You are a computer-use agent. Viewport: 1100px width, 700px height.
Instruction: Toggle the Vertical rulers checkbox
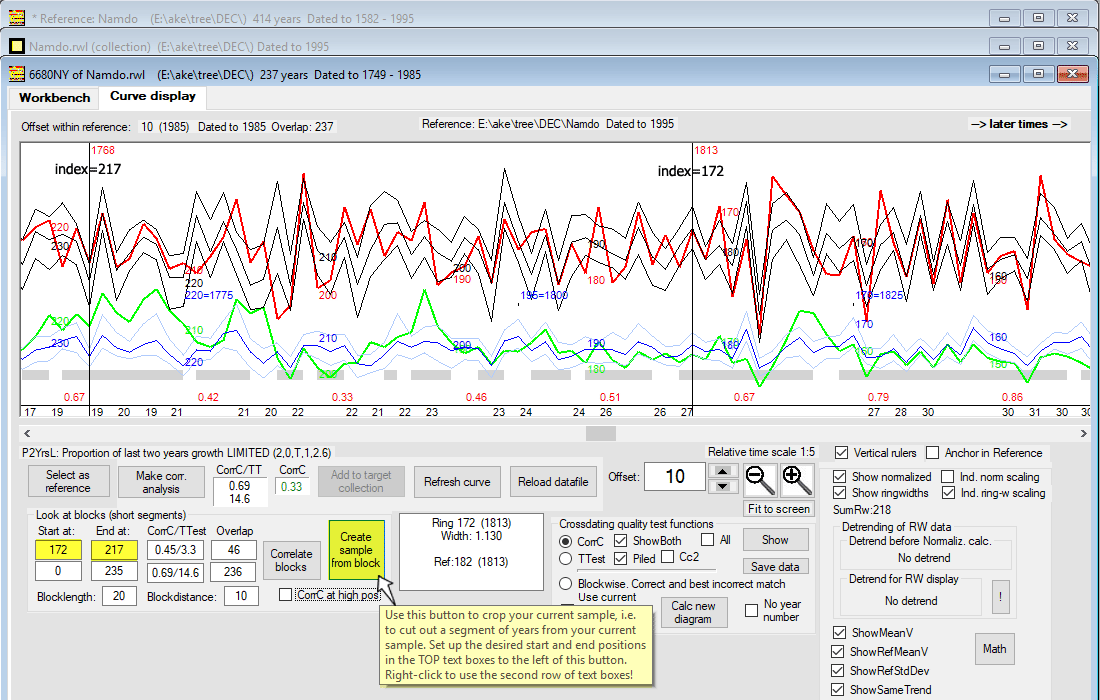click(842, 453)
